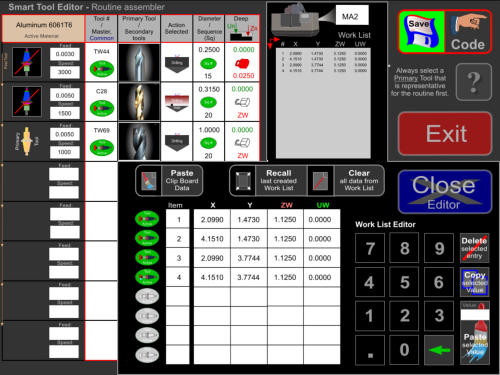Toggle the inactive gray oval below item 4
This screenshot has width=500, height=375.
click(x=147, y=296)
